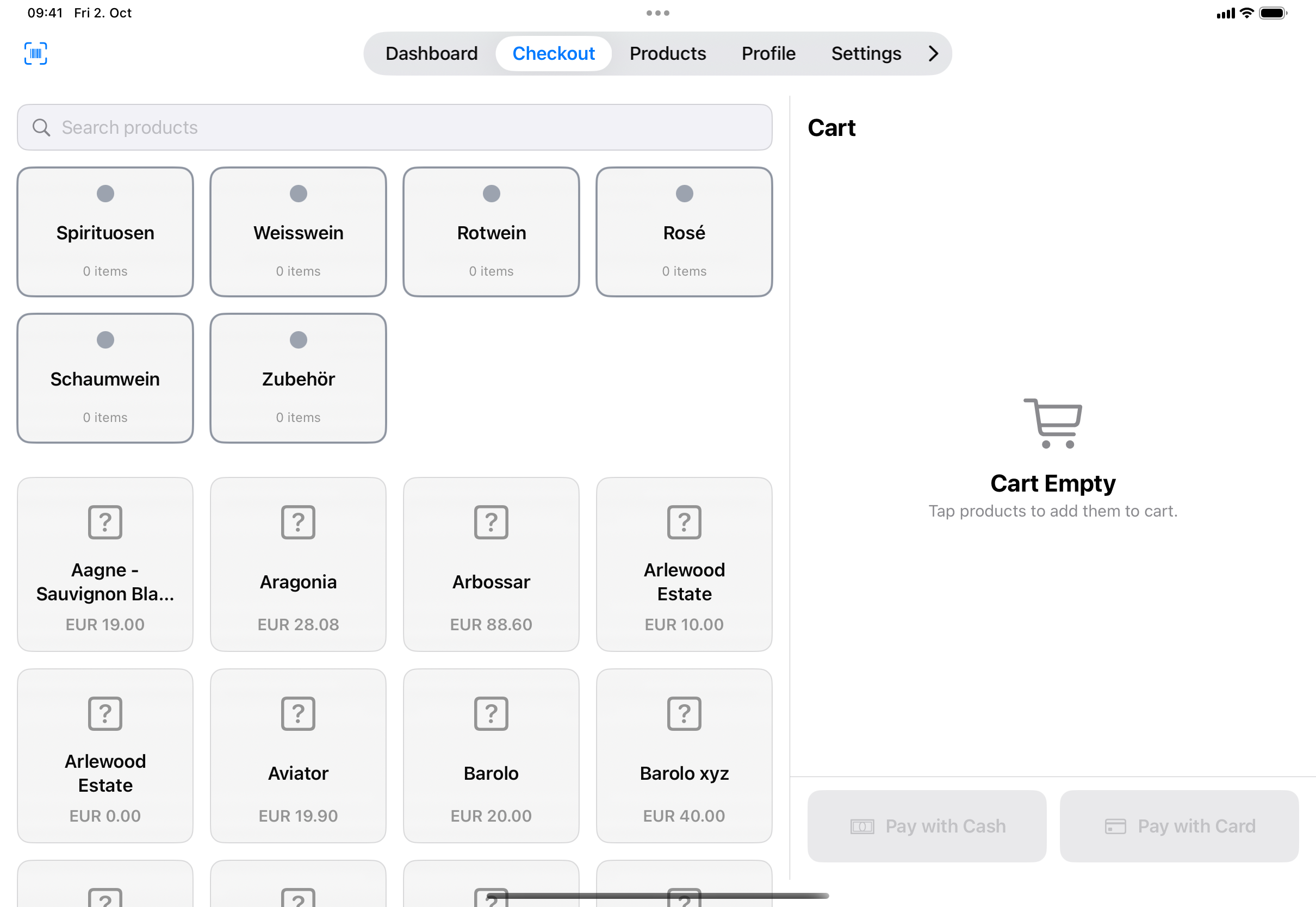Add Aviator to the cart

click(299, 756)
